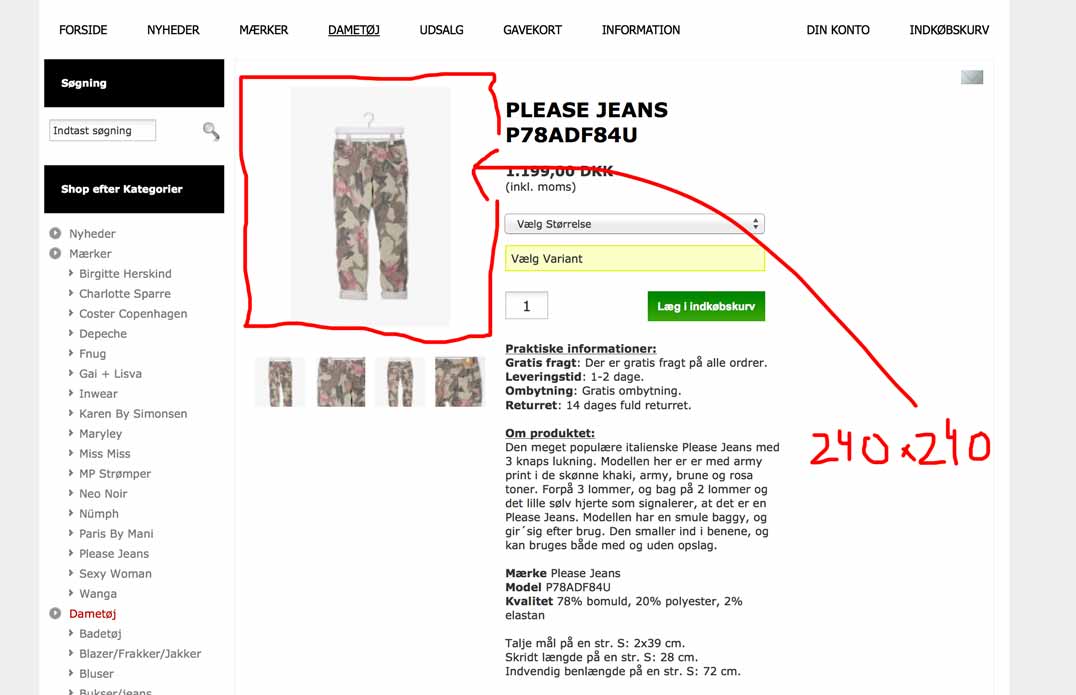Open the Vælg Størrelse size dropdown
The height and width of the screenshot is (695, 1076).
[635, 224]
